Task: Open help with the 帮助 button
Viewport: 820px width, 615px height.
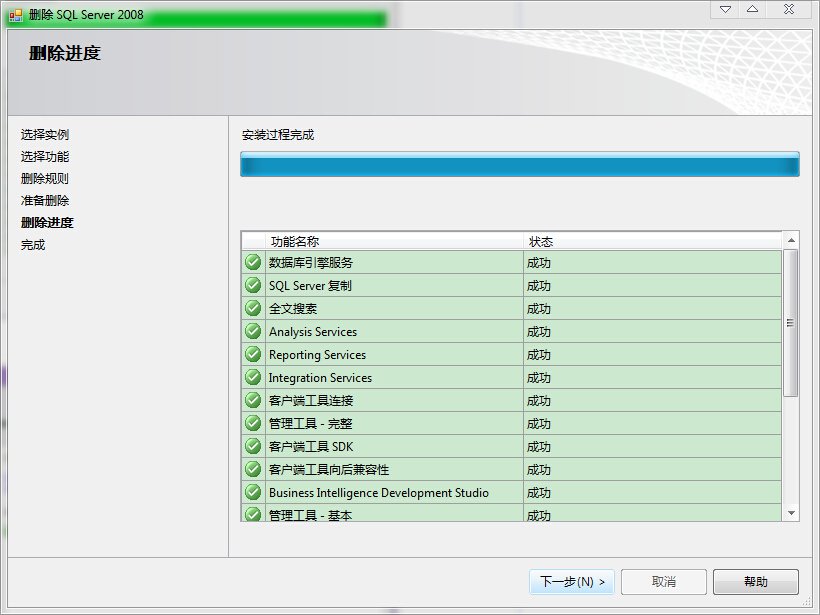Action: 756,582
